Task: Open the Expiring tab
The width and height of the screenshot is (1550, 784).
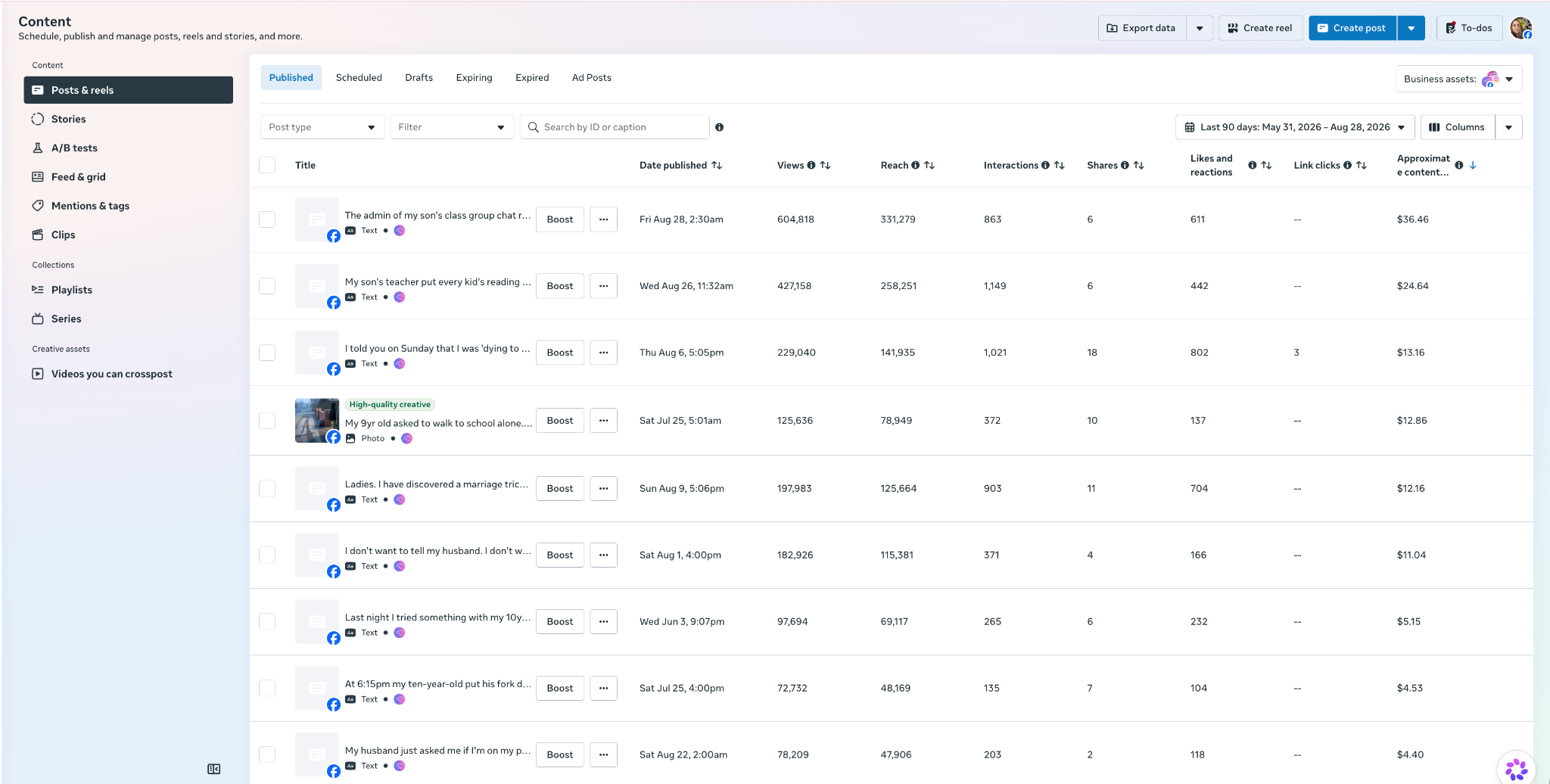Action: [475, 78]
